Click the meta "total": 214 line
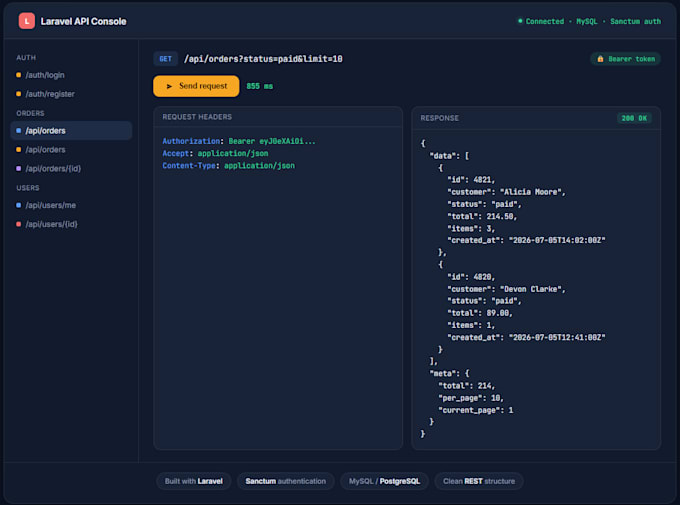Viewport: 680px width, 505px height. tap(467, 386)
